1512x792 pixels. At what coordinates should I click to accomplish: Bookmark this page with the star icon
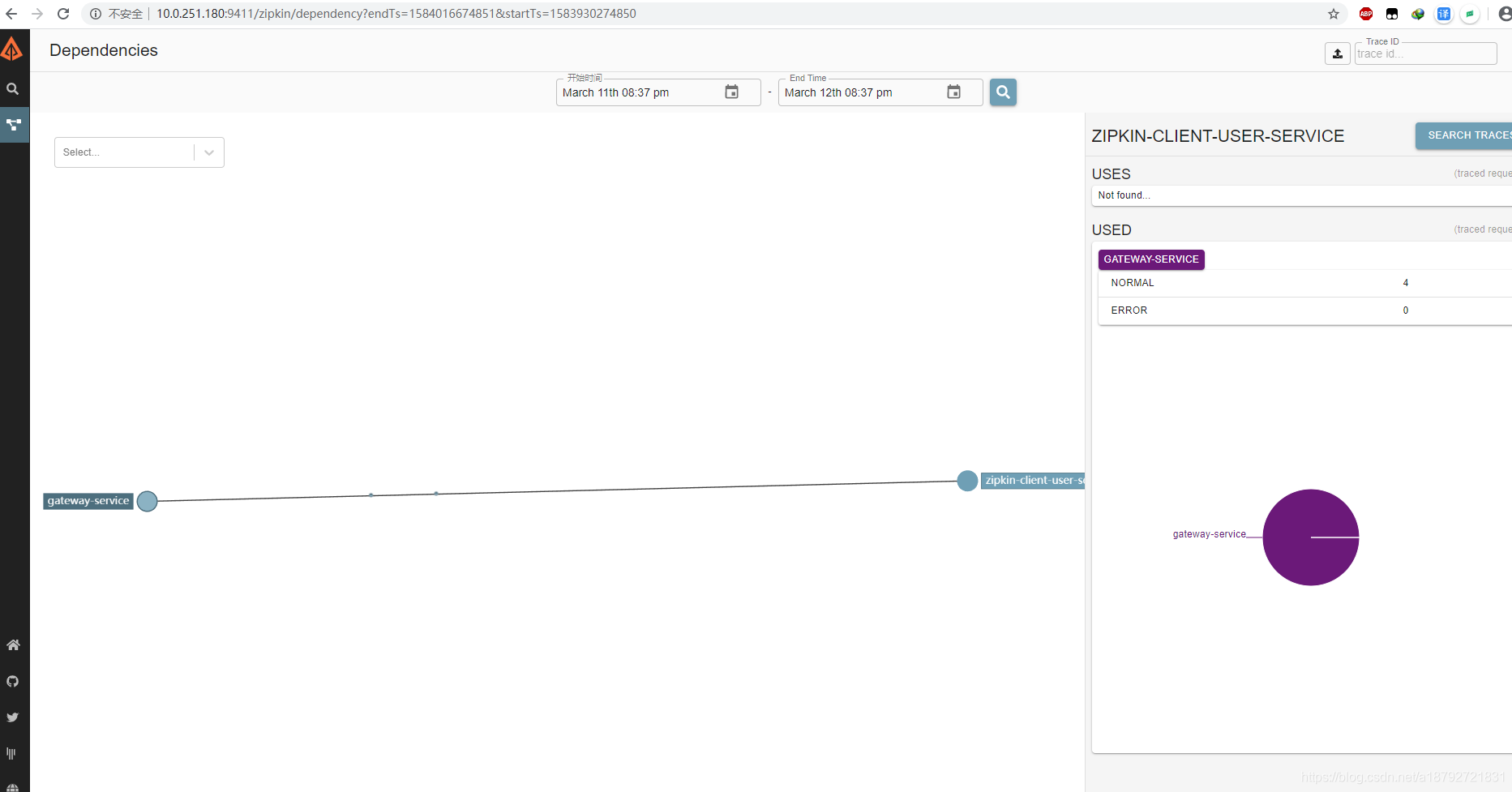[x=1334, y=14]
